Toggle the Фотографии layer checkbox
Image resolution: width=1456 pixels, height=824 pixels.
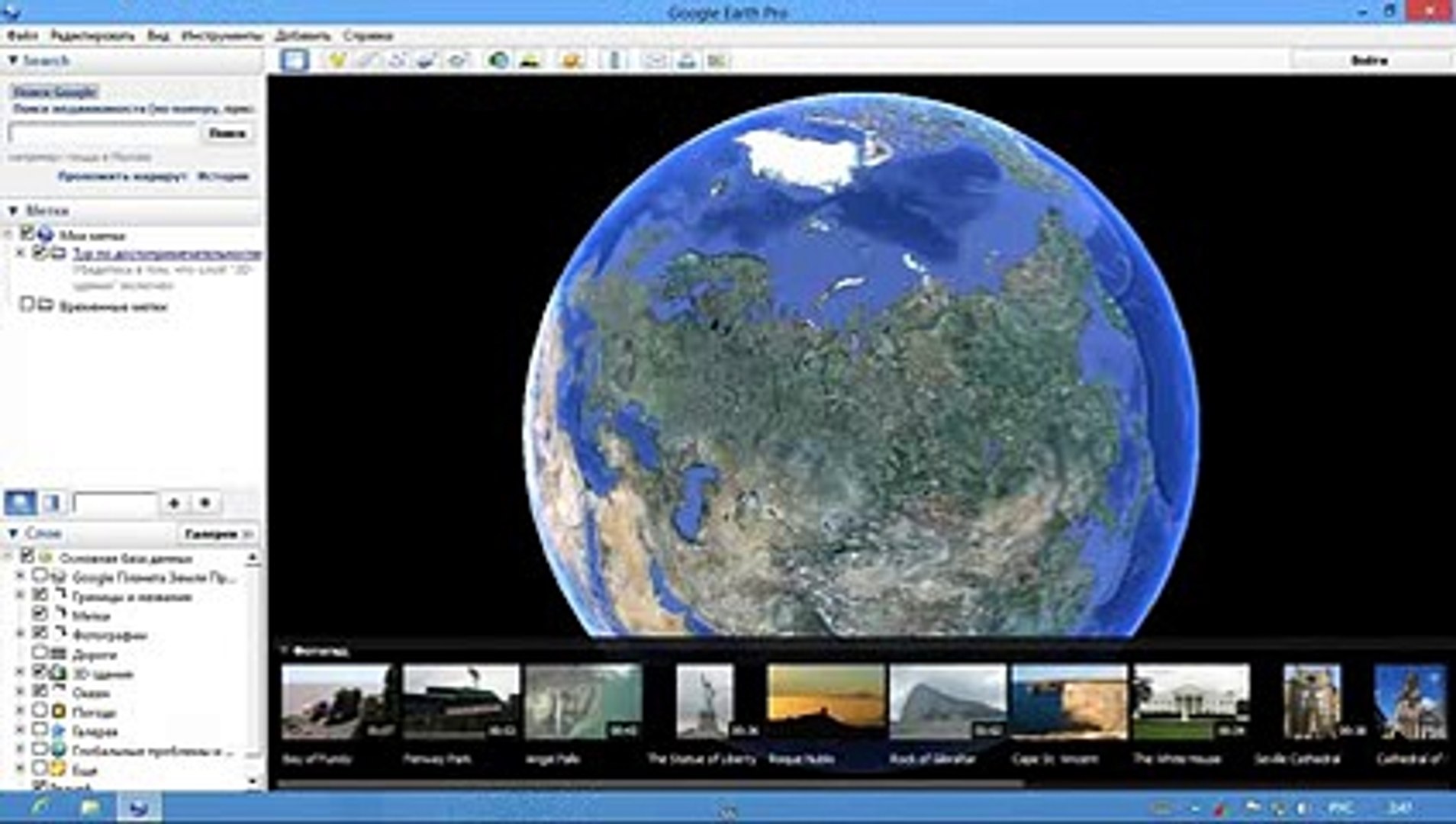40,633
